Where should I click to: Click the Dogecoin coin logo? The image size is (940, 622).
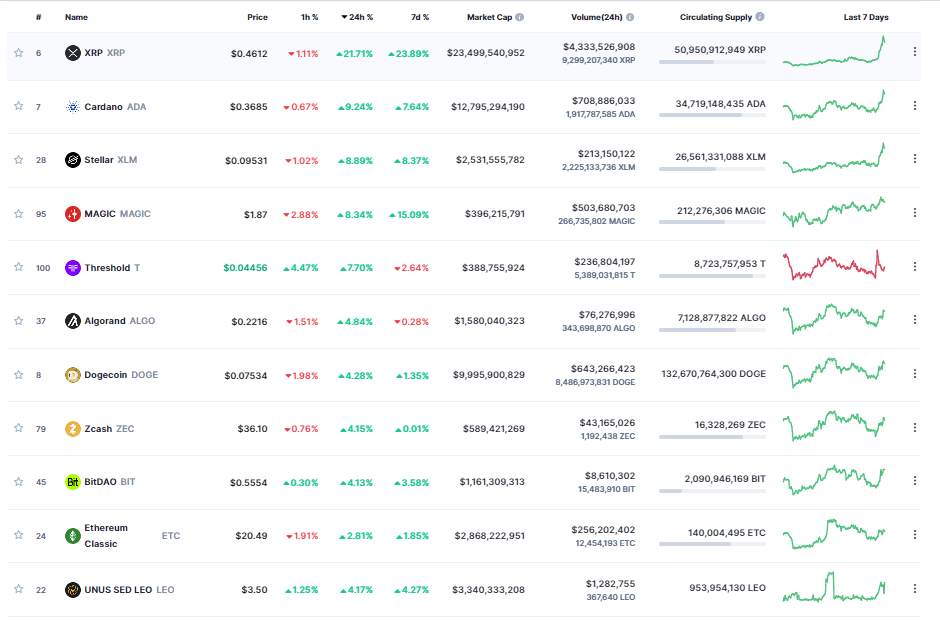point(73,375)
